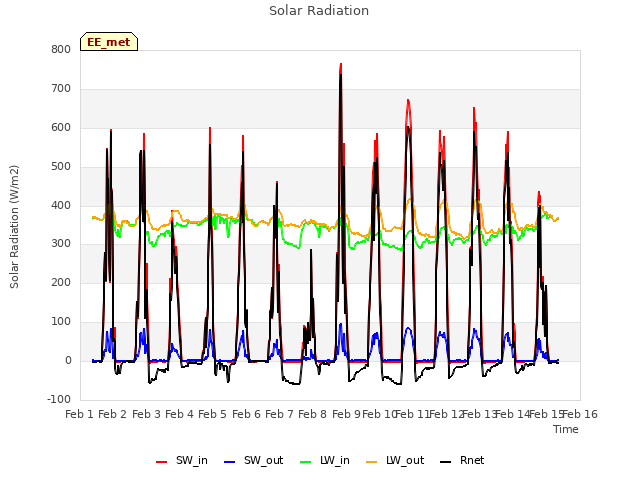Click the Solar Radiation (W/m2) y-axis label
The height and width of the screenshot is (480, 640).
point(14,227)
